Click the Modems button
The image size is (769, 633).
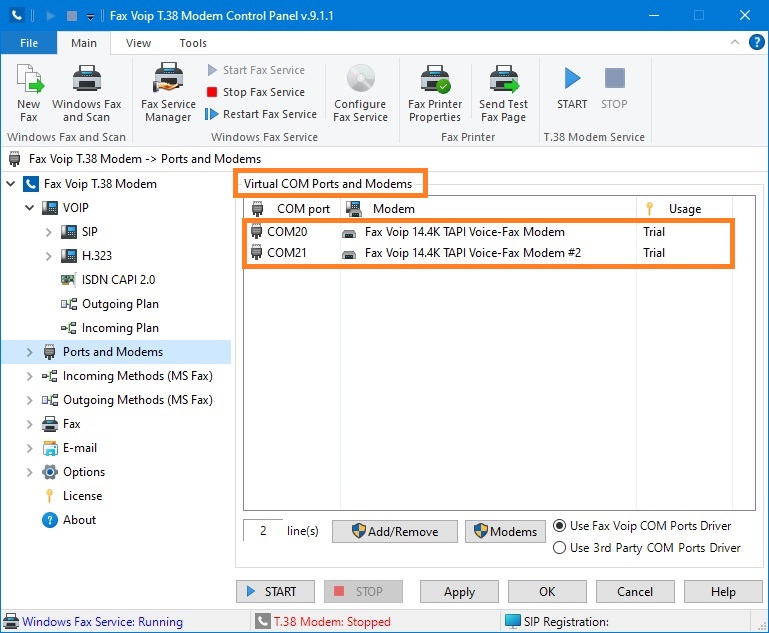(505, 532)
